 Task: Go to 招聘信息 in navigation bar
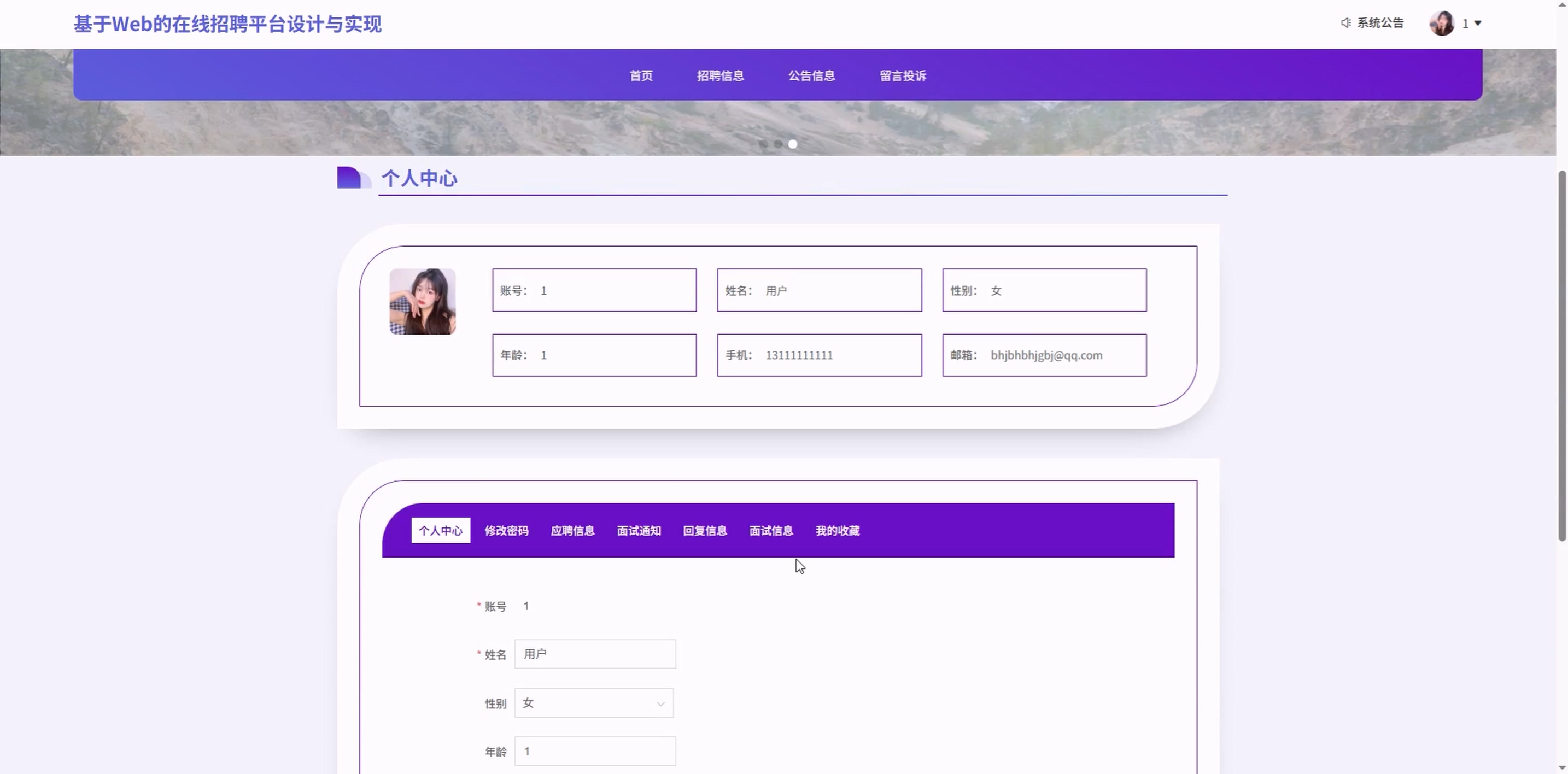click(x=720, y=75)
